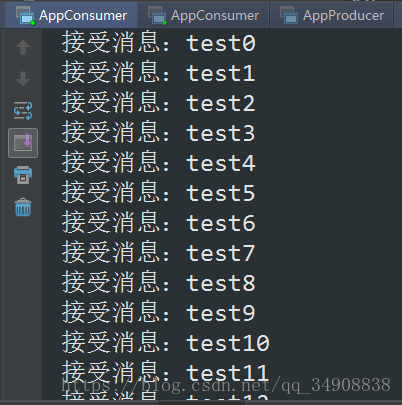Toggle the Scroll to End button
The image size is (402, 405).
pyautogui.click(x=23, y=143)
